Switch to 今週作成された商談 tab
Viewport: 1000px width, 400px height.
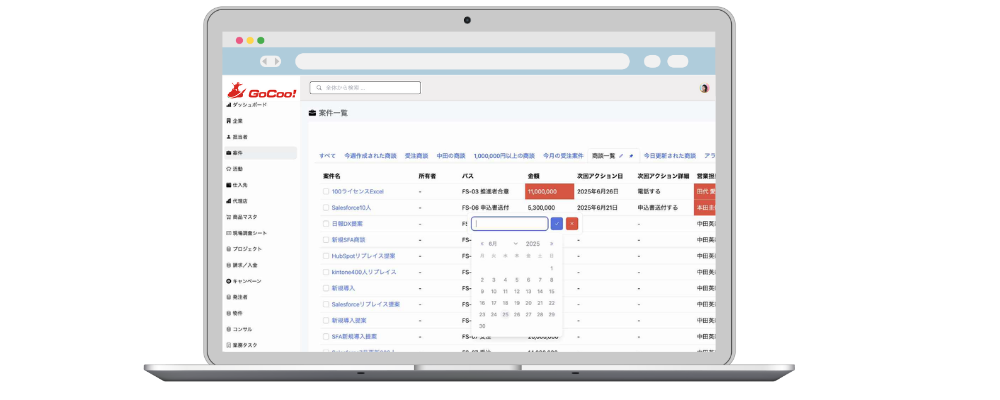coord(371,156)
